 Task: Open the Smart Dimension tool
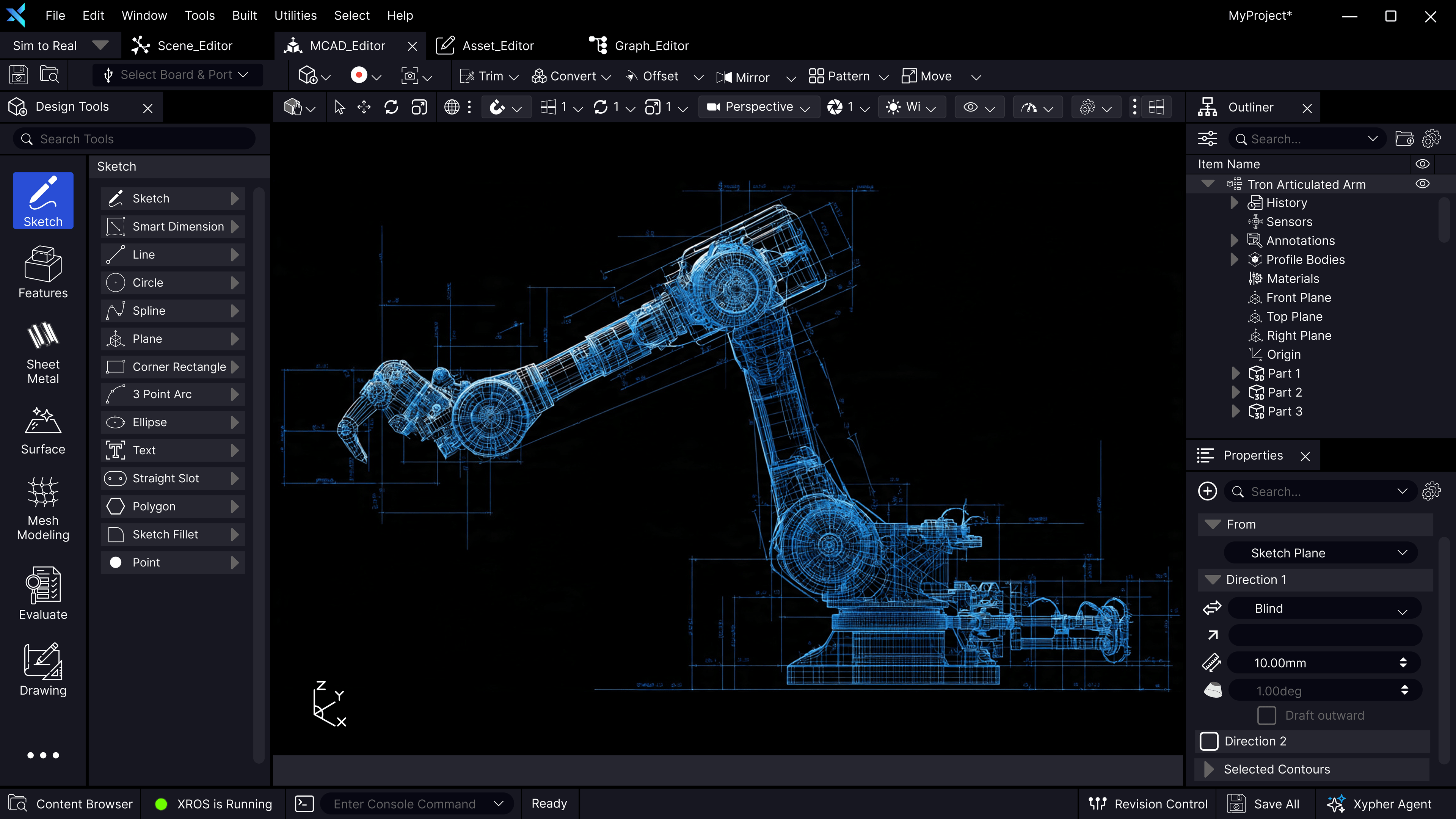click(173, 226)
